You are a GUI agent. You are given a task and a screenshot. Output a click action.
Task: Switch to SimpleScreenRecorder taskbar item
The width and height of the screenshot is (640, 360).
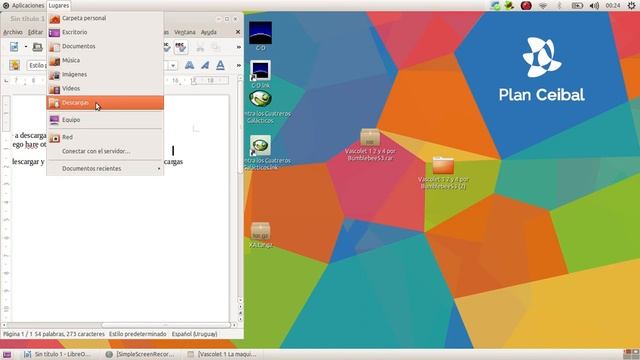(x=140, y=354)
